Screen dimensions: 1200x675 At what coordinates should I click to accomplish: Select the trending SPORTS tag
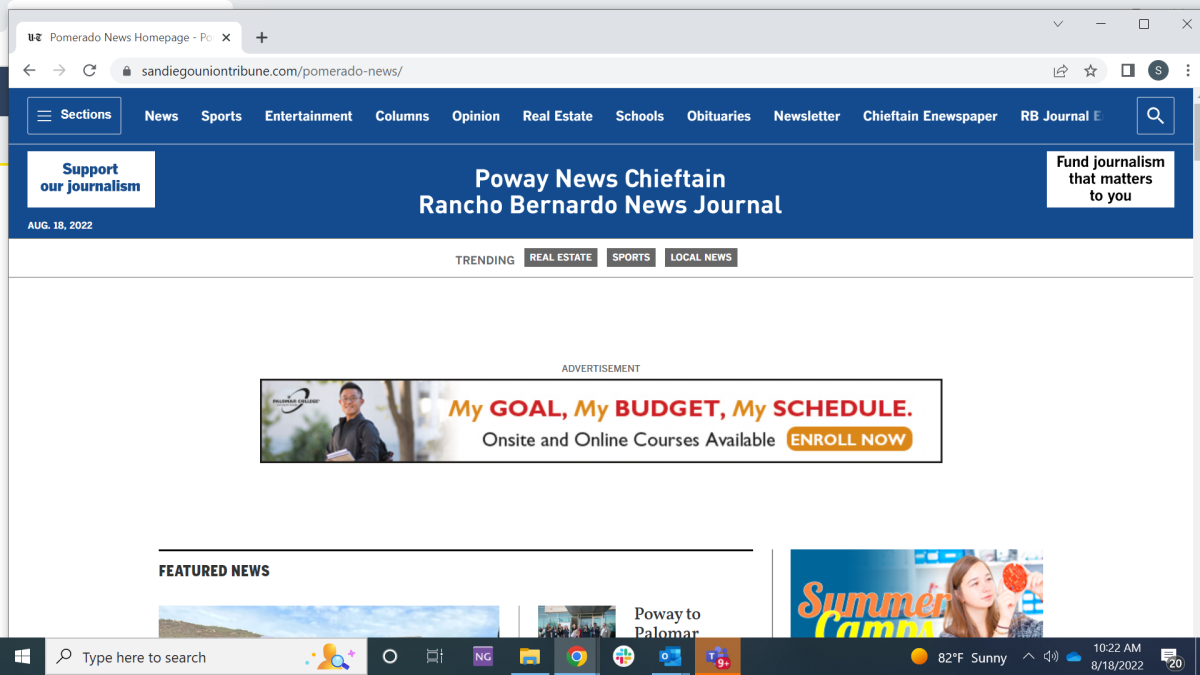[x=631, y=258]
